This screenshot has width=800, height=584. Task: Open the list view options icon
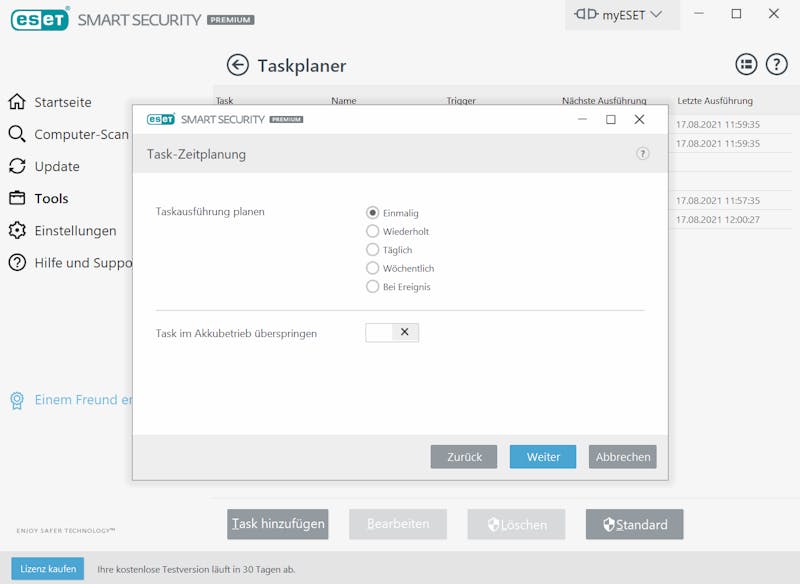(746, 65)
